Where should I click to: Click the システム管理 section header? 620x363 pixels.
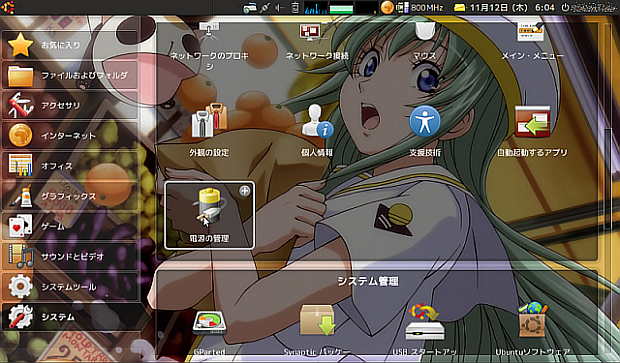click(x=368, y=281)
